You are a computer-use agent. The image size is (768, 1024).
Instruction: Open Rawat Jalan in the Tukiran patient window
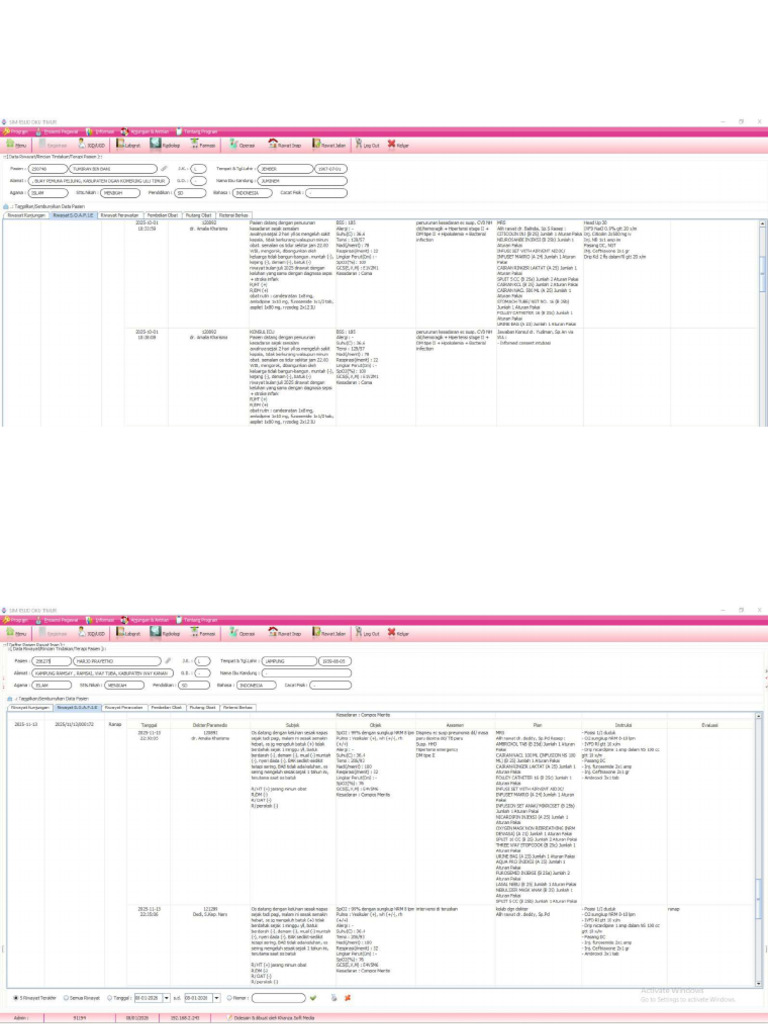pos(329,145)
